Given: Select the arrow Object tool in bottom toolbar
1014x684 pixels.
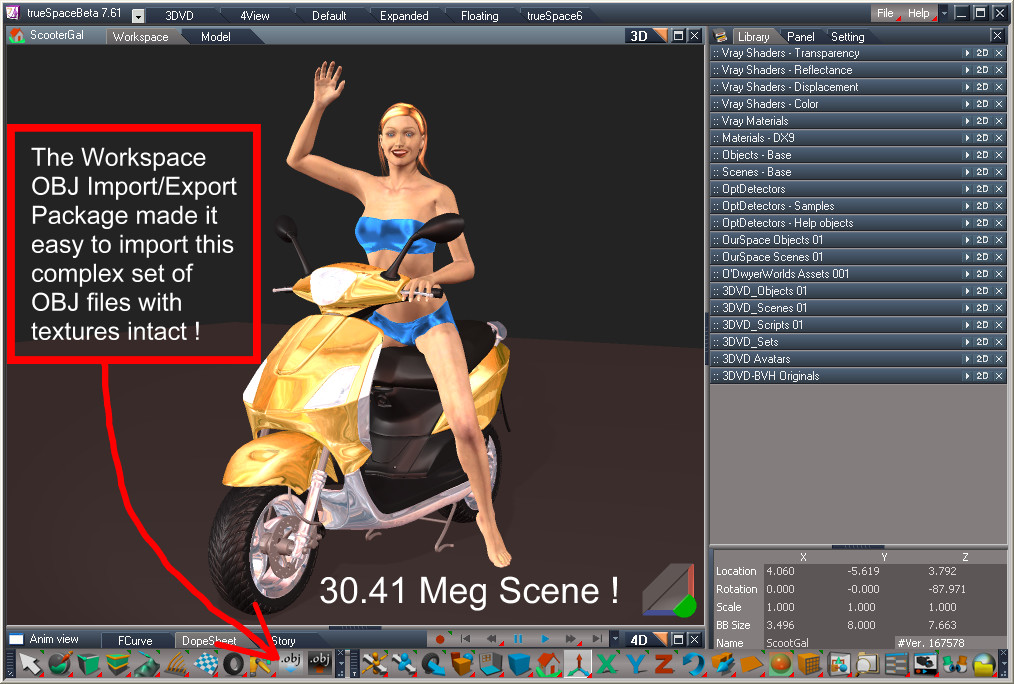Looking at the screenshot, I should pos(30,663).
